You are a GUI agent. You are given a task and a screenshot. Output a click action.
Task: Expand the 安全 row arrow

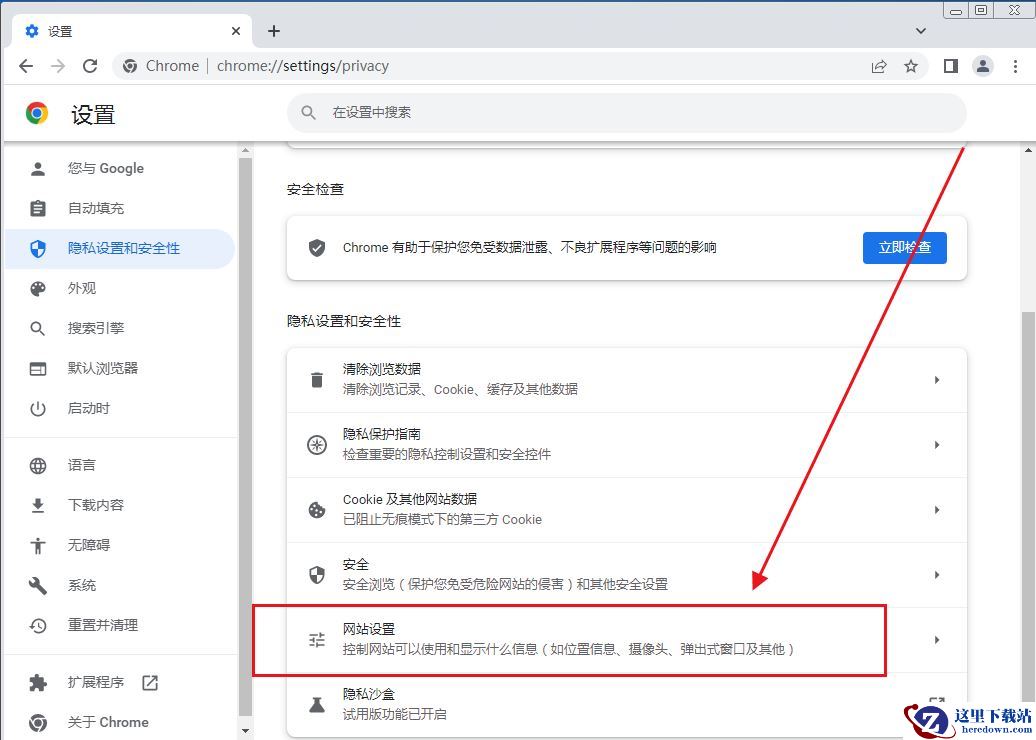pos(937,575)
